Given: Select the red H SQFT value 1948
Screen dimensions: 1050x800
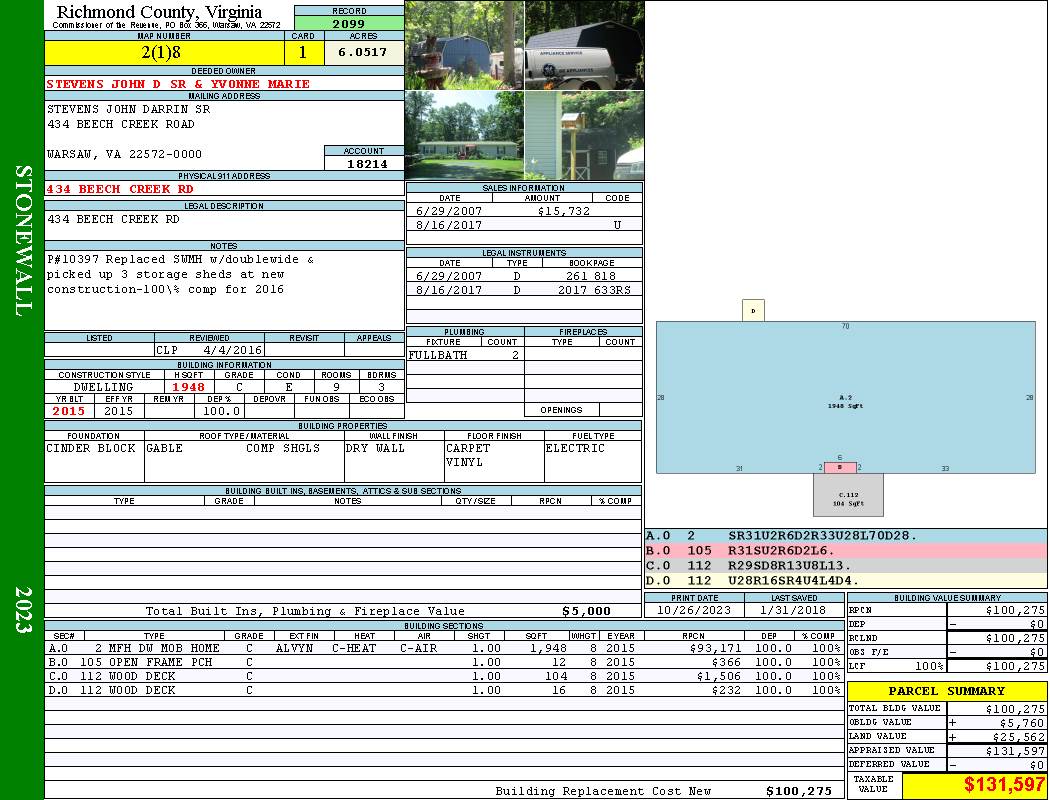Looking at the screenshot, I should pyautogui.click(x=188, y=387).
